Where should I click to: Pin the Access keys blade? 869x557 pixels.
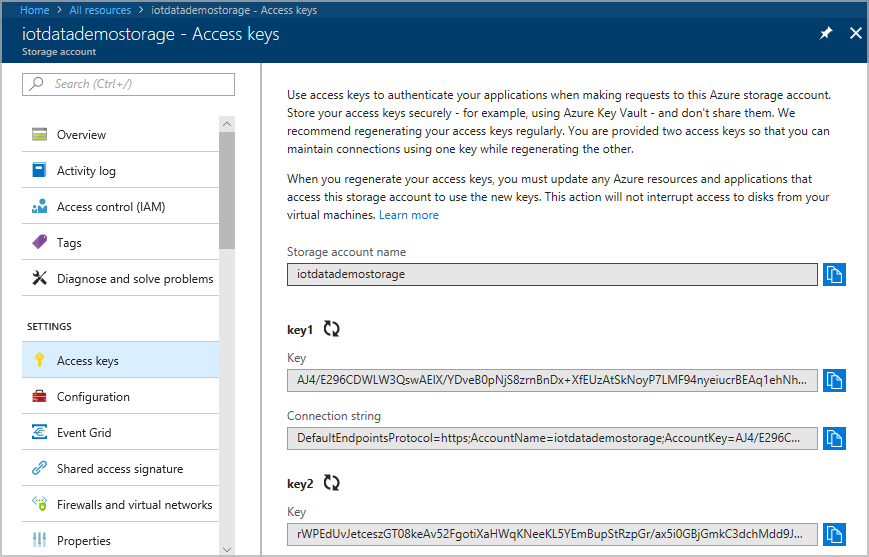[x=826, y=34]
